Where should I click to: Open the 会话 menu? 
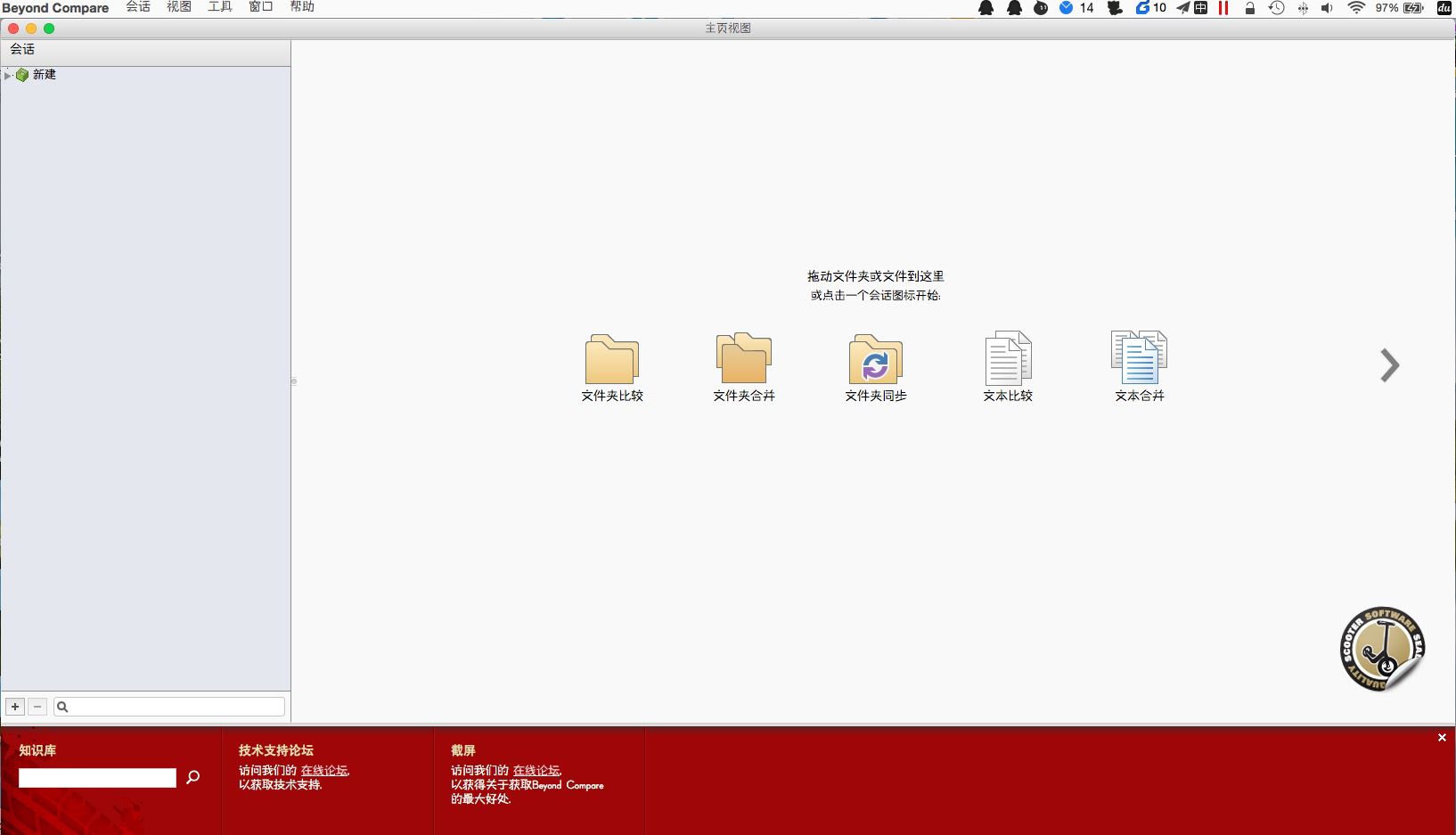pos(138,7)
